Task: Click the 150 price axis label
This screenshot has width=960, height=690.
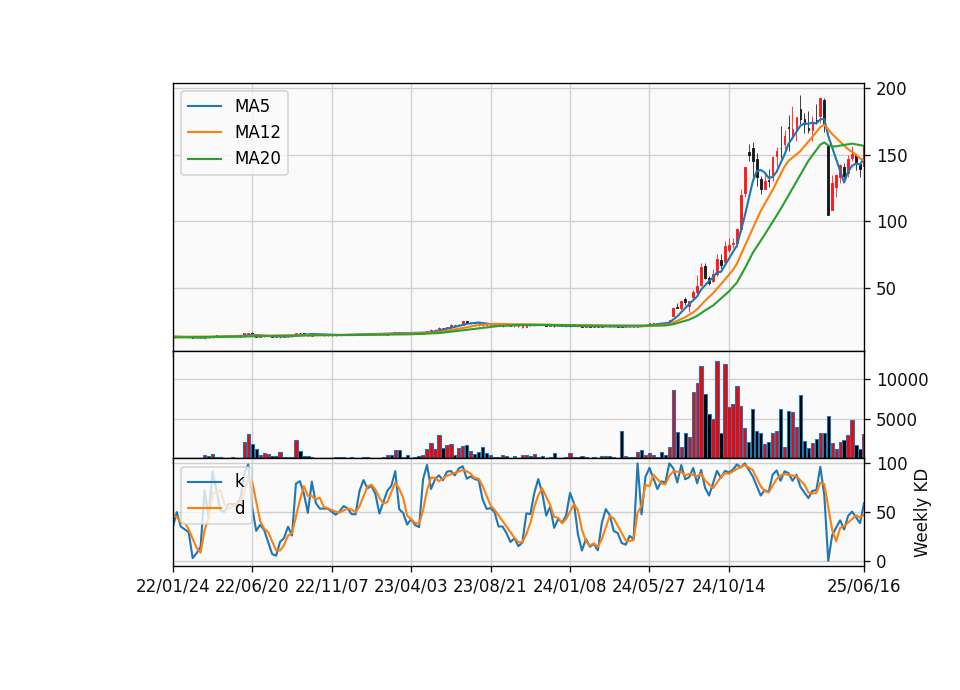Action: (891, 156)
